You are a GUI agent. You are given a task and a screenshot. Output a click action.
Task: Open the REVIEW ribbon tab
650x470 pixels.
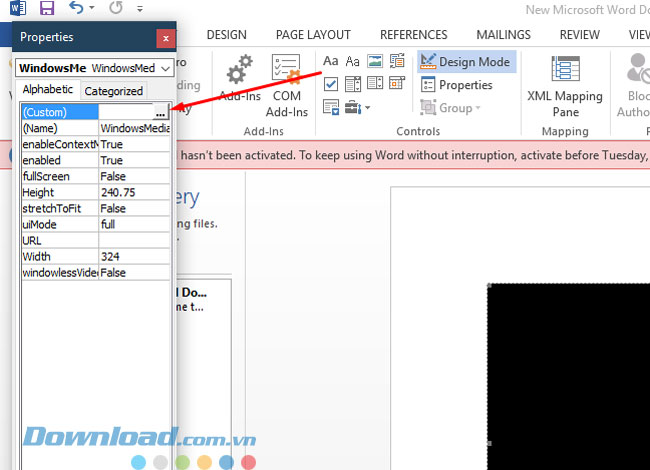click(580, 35)
